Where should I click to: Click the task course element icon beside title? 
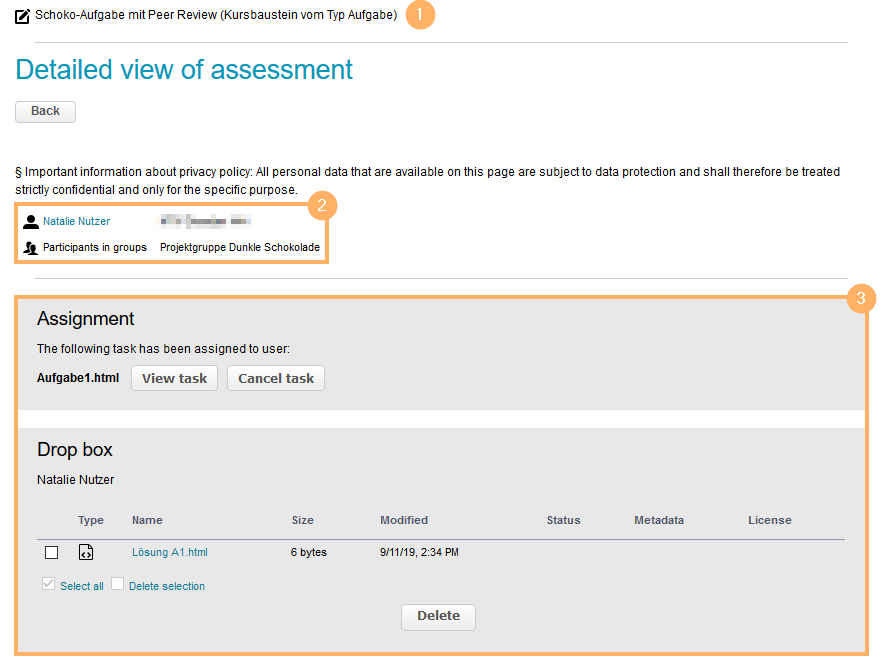(x=23, y=16)
